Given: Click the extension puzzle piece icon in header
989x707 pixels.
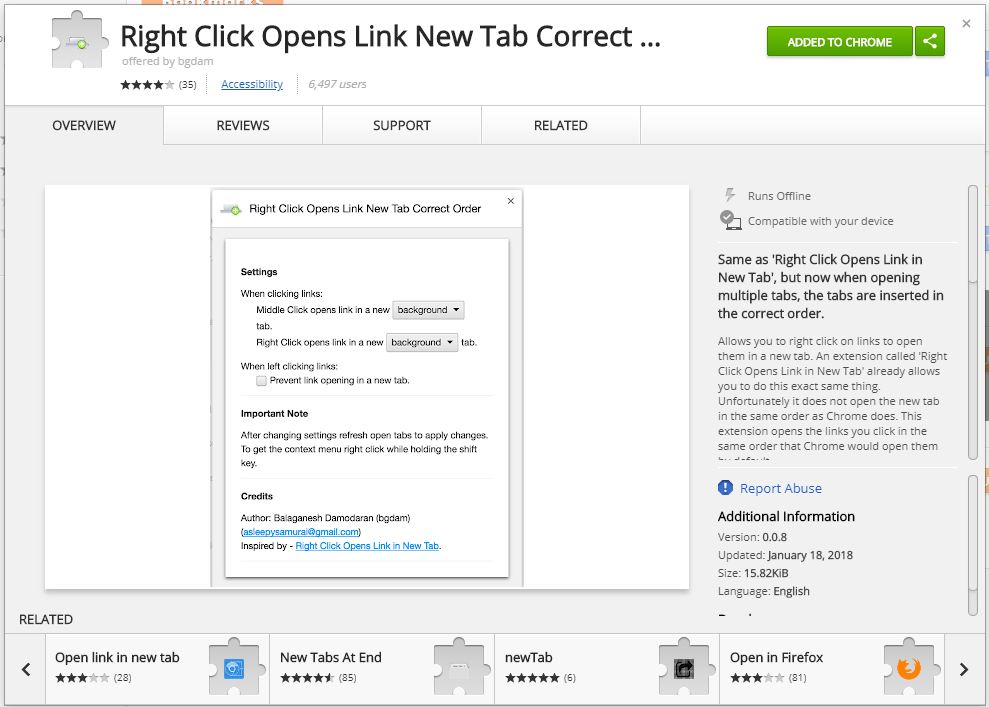Looking at the screenshot, I should point(79,40).
